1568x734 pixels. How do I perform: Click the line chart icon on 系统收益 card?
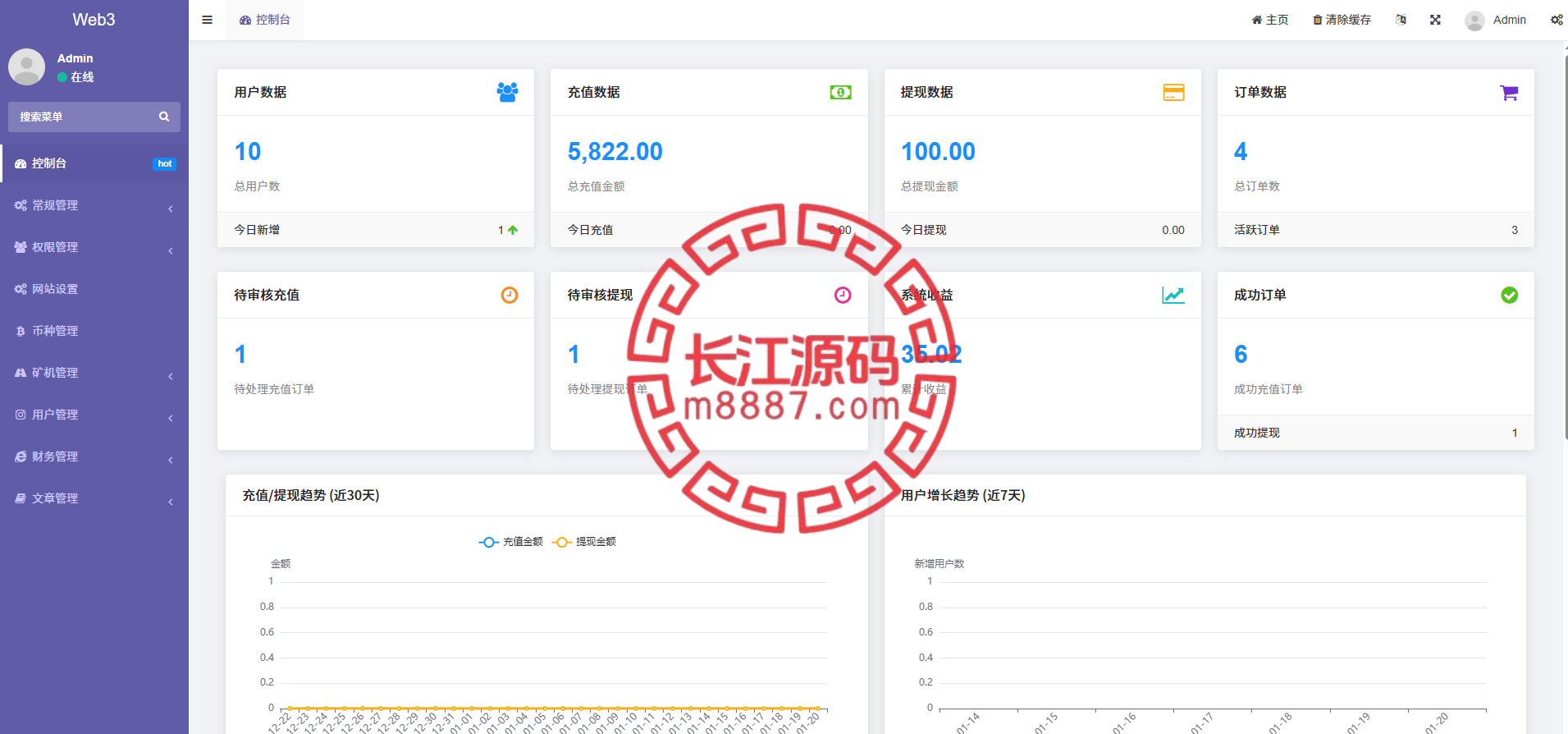click(x=1173, y=295)
